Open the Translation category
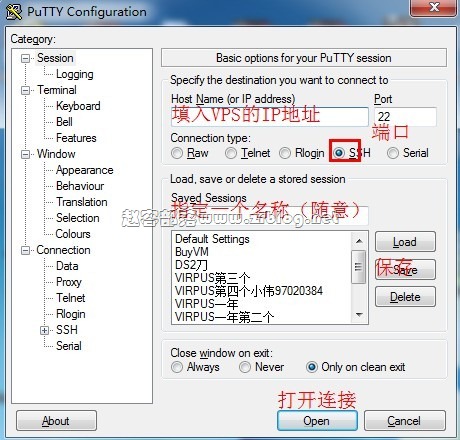Image resolution: width=460 pixels, height=440 pixels. (82, 202)
